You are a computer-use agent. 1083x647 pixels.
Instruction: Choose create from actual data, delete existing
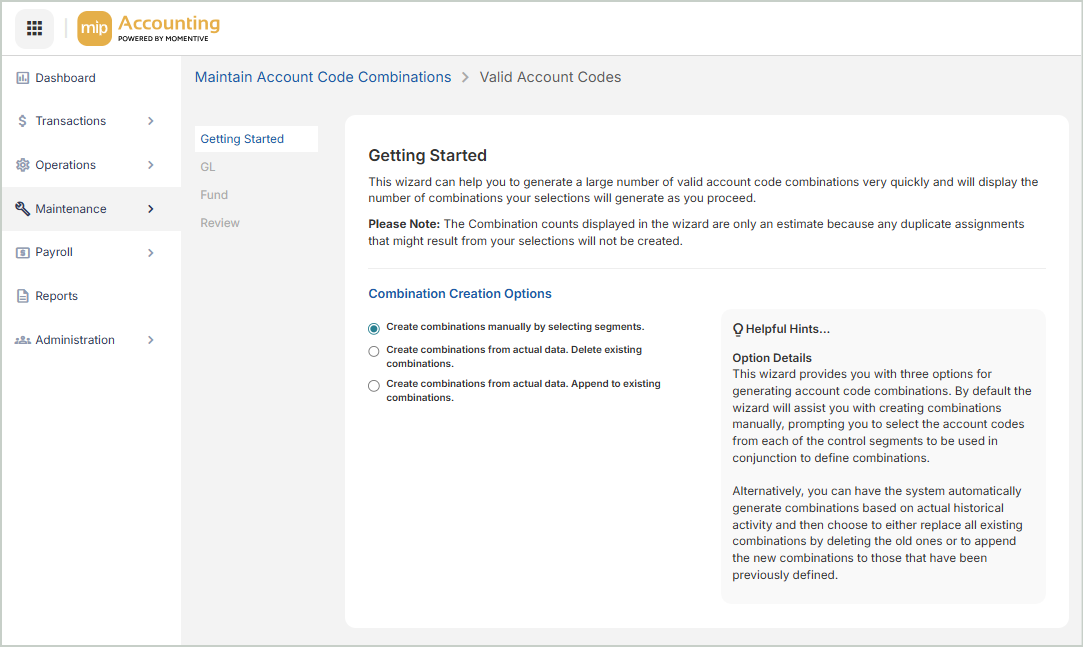(374, 351)
